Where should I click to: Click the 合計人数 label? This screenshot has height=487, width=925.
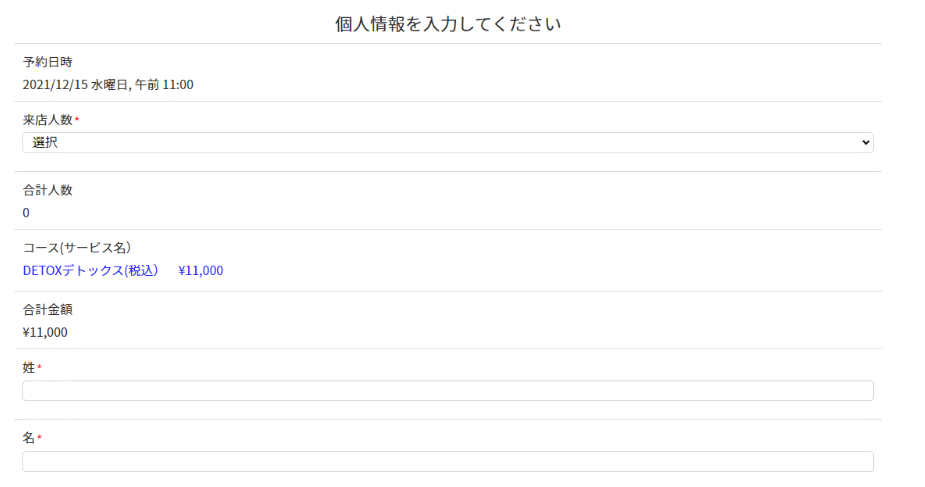tap(47, 190)
